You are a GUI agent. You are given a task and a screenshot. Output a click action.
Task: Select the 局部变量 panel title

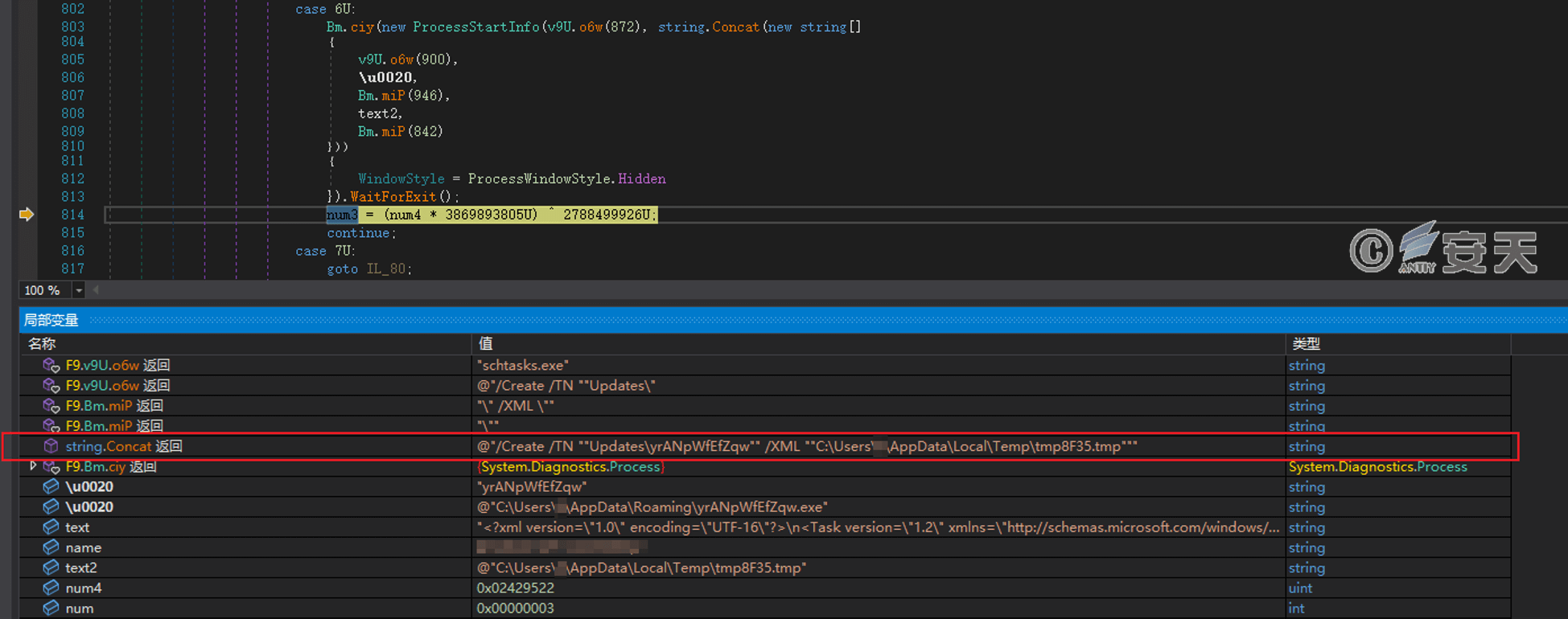51,320
